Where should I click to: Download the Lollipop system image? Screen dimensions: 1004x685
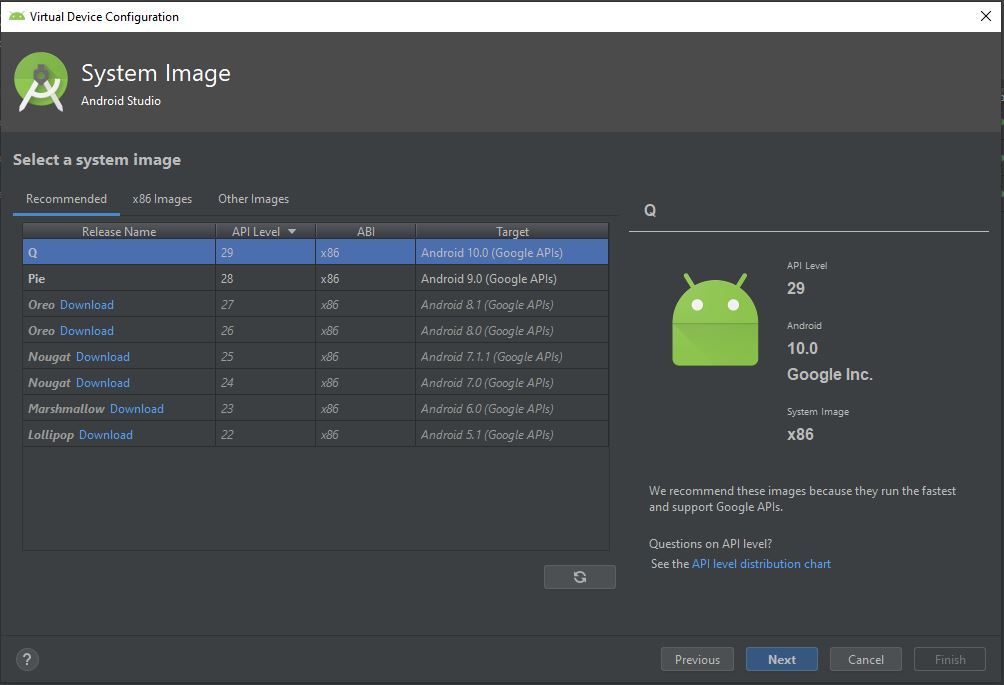point(106,435)
